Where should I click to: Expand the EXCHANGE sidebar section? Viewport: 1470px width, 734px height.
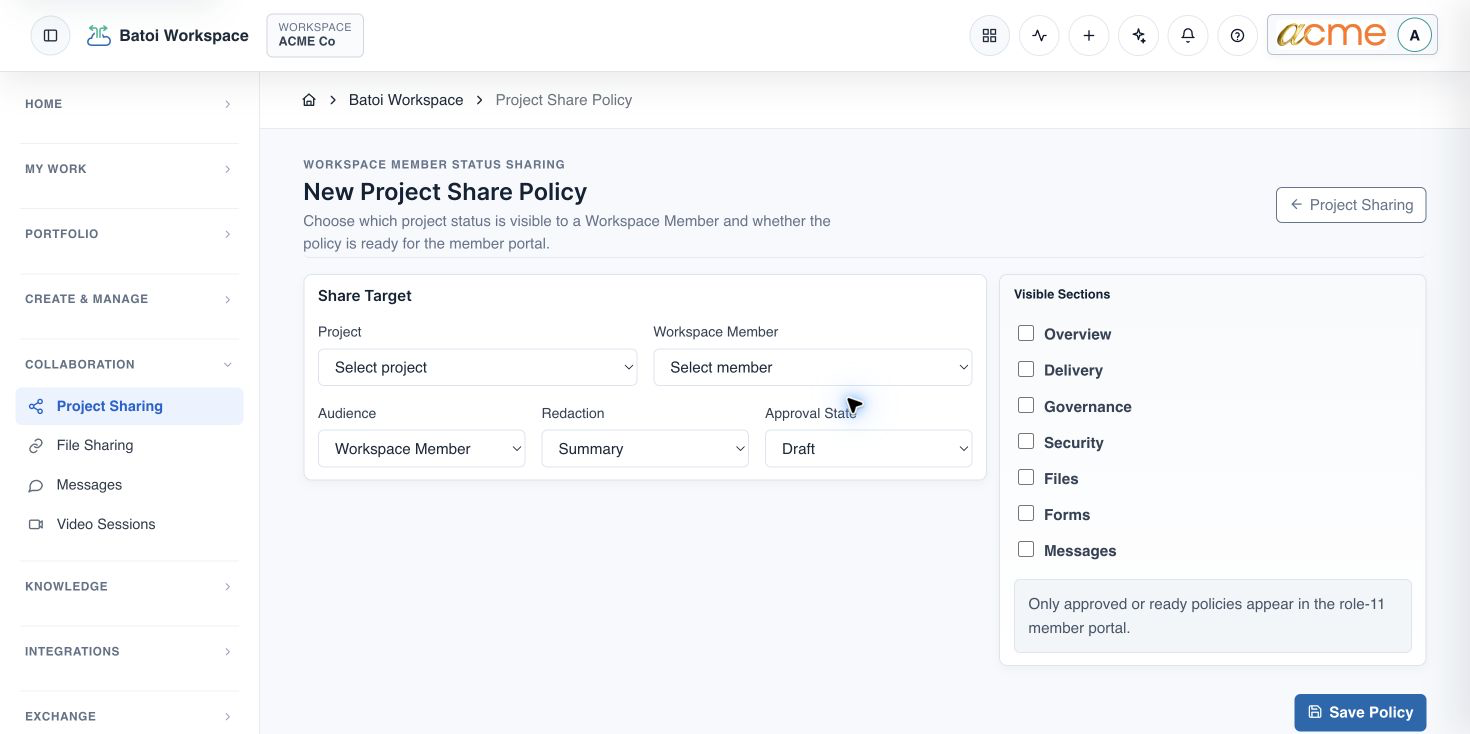pyautogui.click(x=130, y=716)
